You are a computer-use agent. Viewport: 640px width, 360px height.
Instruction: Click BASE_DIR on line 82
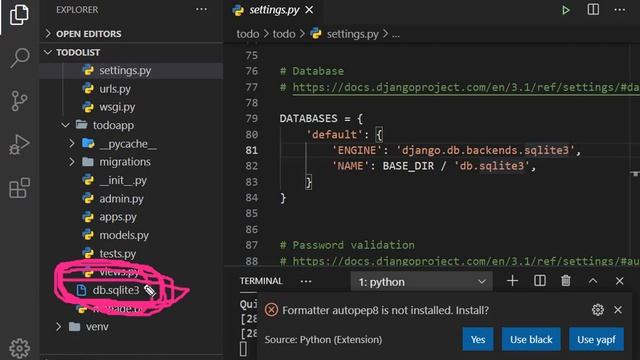click(x=408, y=166)
